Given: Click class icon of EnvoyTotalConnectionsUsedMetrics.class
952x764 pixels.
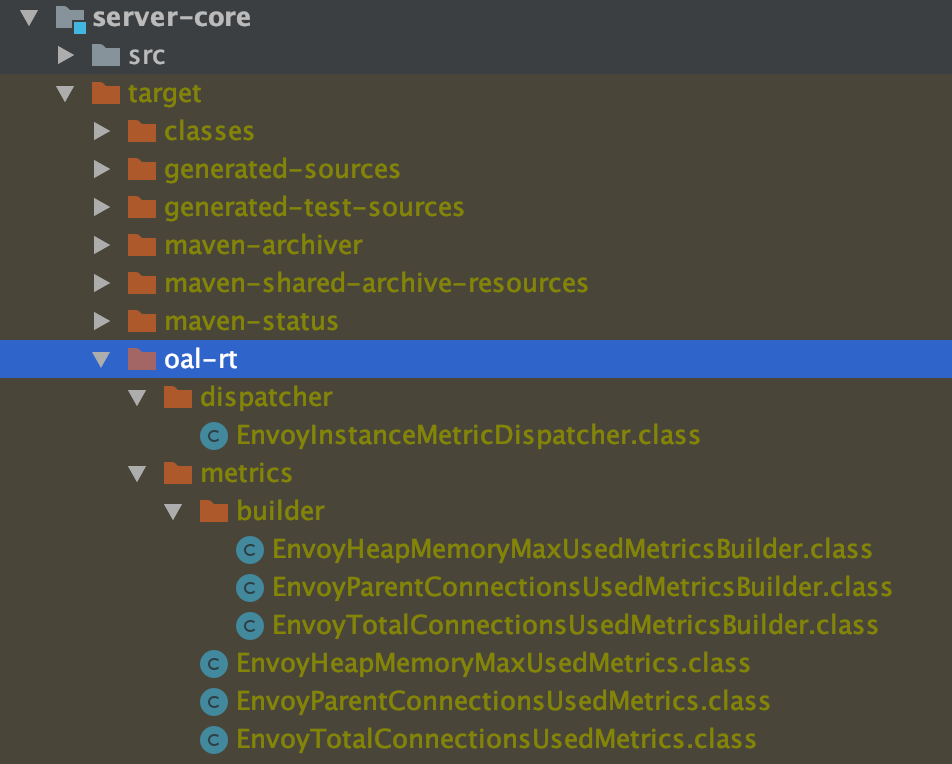Looking at the screenshot, I should pos(214,740).
